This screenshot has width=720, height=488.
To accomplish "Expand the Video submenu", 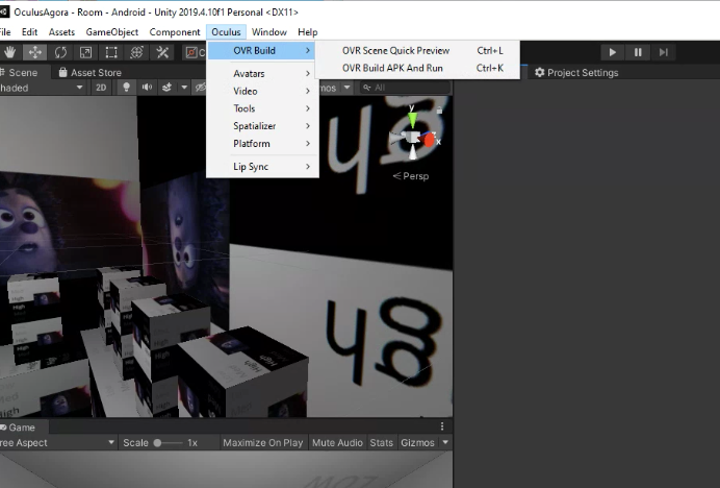I will 262,91.
